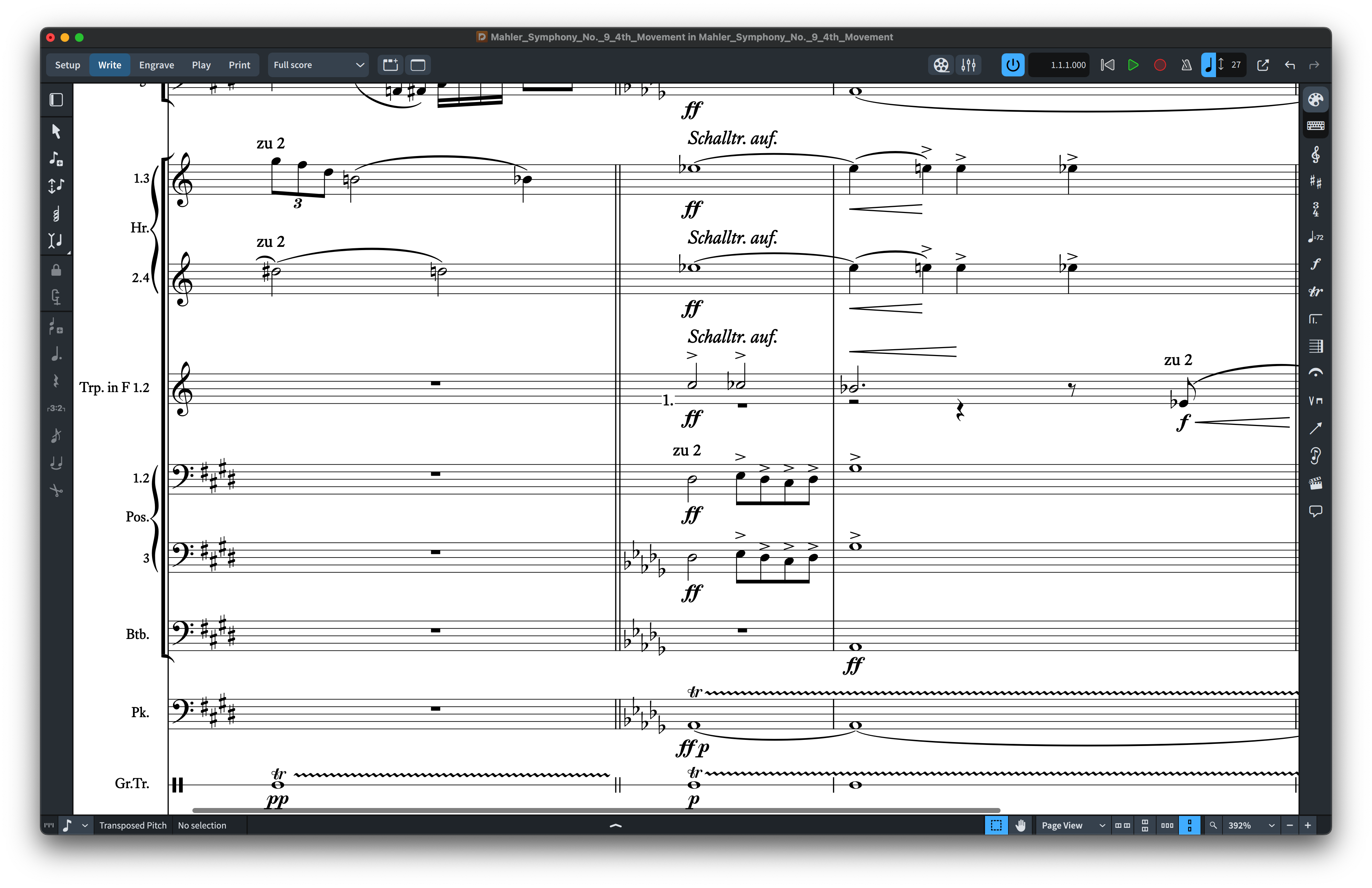The image size is (1372, 888).
Task: Toggle Lock Duration padlock
Action: click(56, 270)
